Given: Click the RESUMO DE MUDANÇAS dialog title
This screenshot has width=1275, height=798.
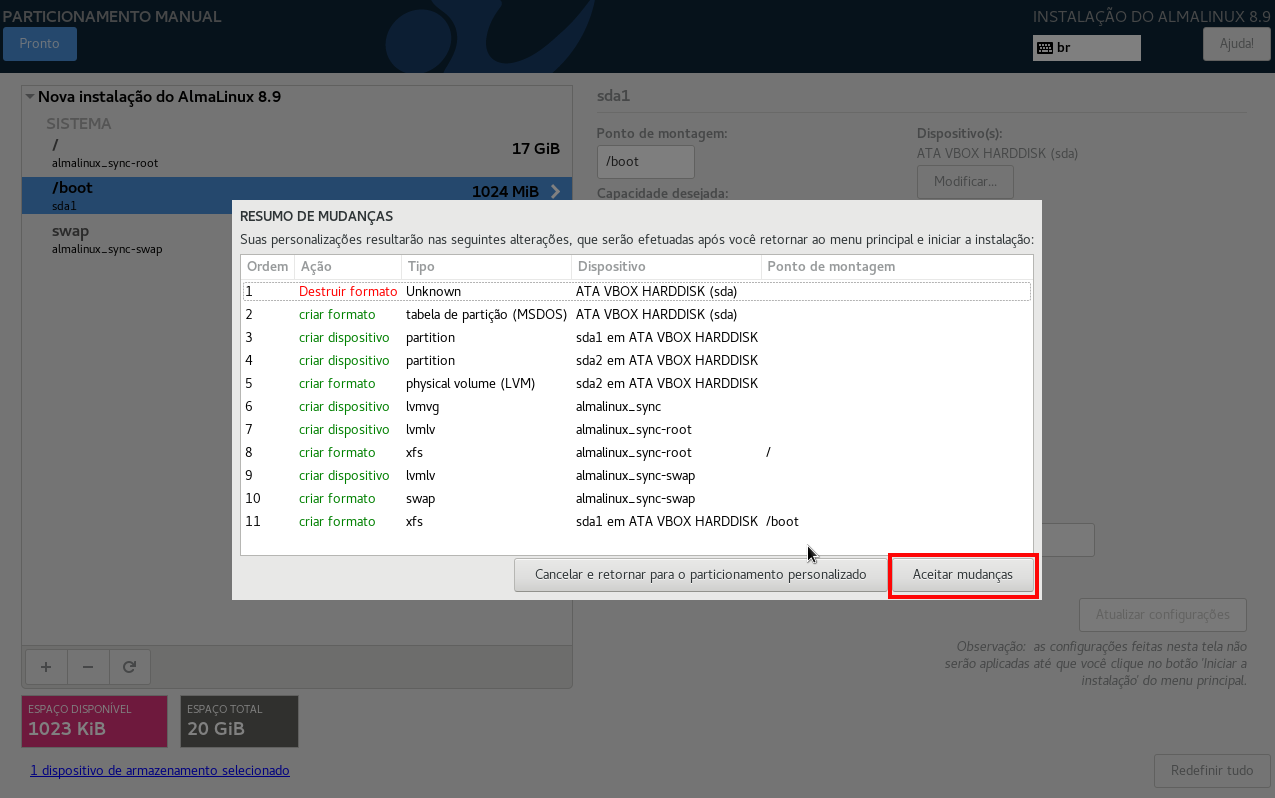Looking at the screenshot, I should pos(316,216).
